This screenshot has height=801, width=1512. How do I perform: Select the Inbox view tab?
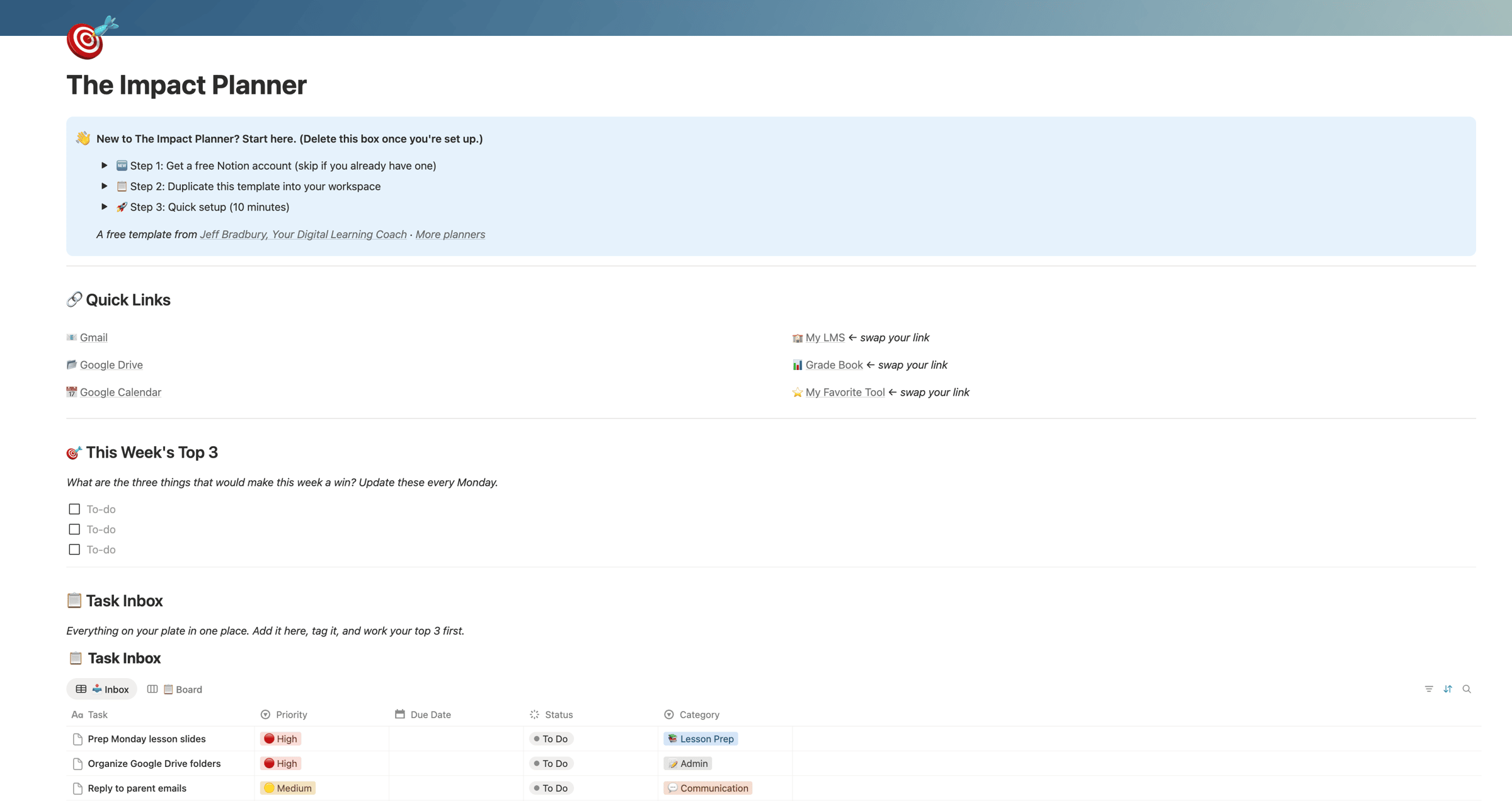[102, 689]
